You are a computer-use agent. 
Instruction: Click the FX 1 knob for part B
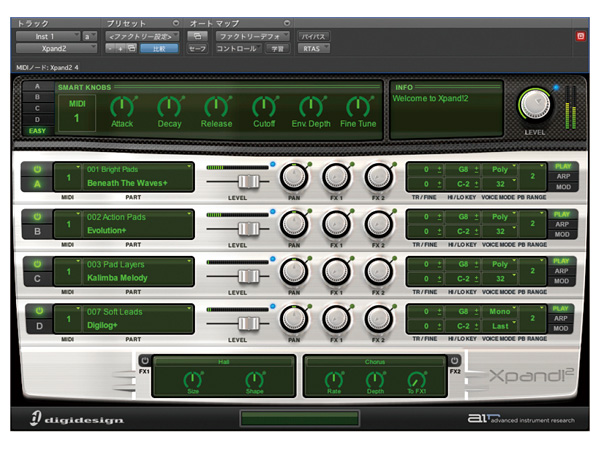[336, 225]
